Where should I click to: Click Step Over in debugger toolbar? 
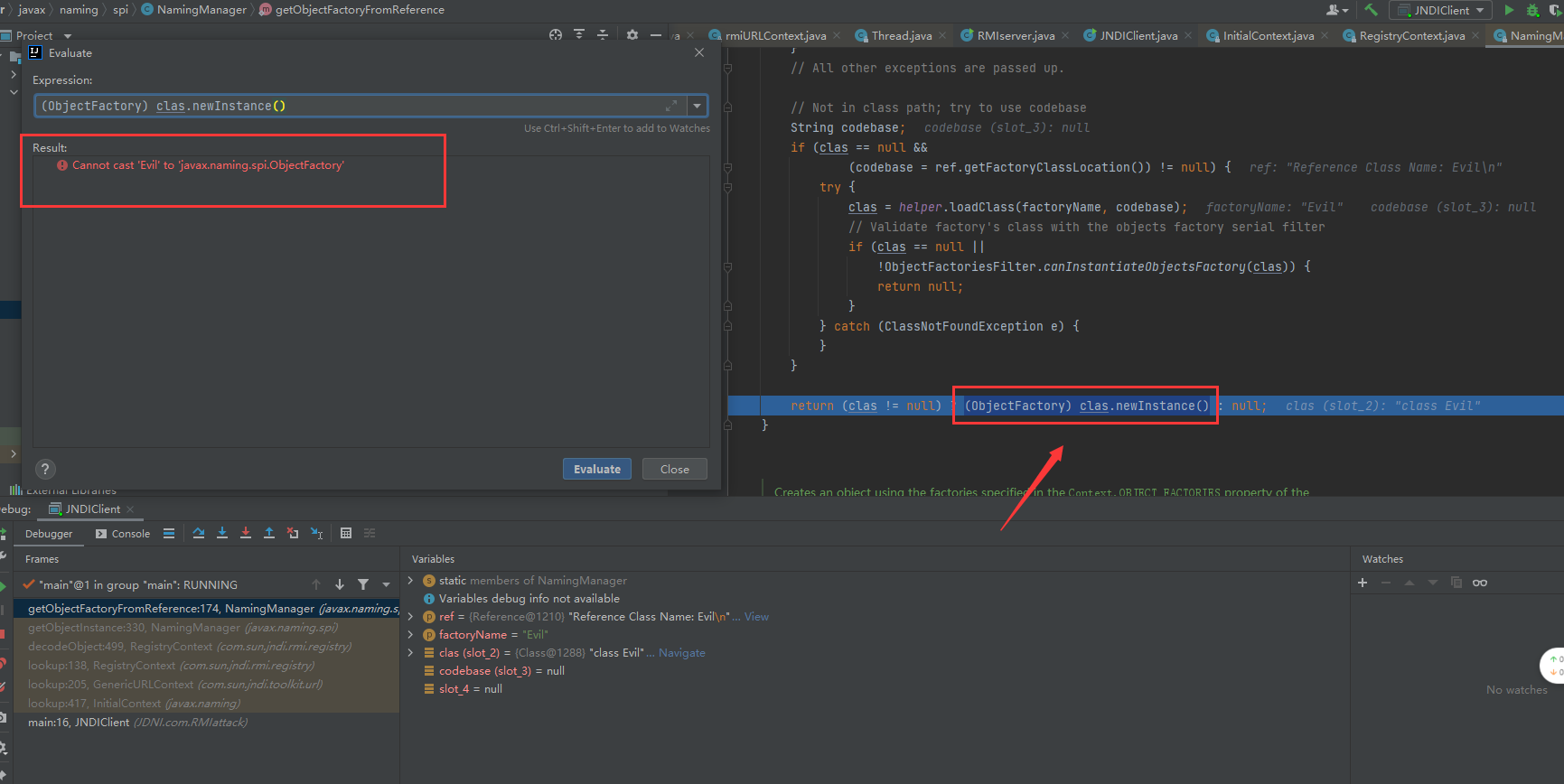click(199, 534)
